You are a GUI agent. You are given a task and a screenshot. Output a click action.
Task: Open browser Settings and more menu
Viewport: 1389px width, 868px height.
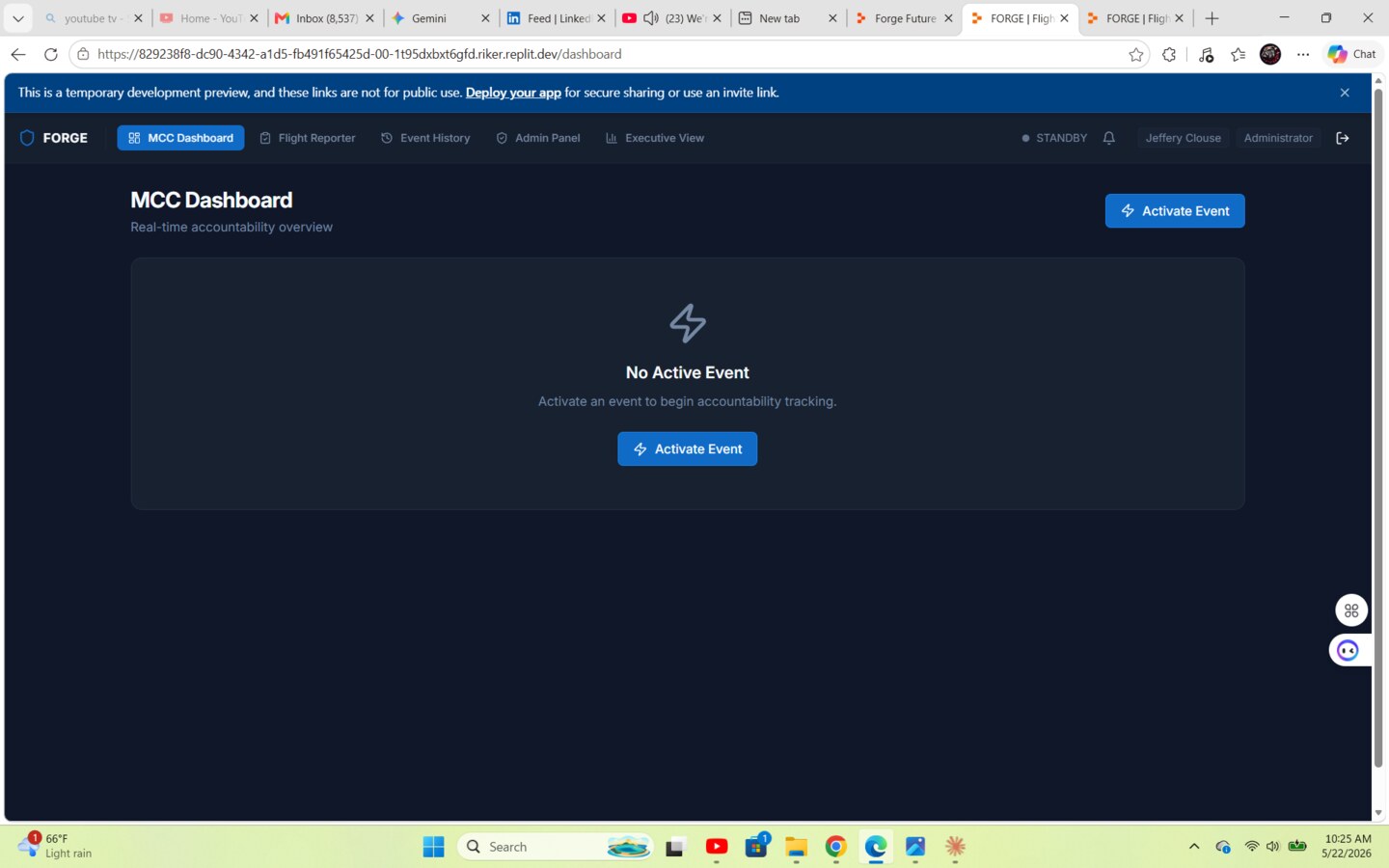(1303, 54)
